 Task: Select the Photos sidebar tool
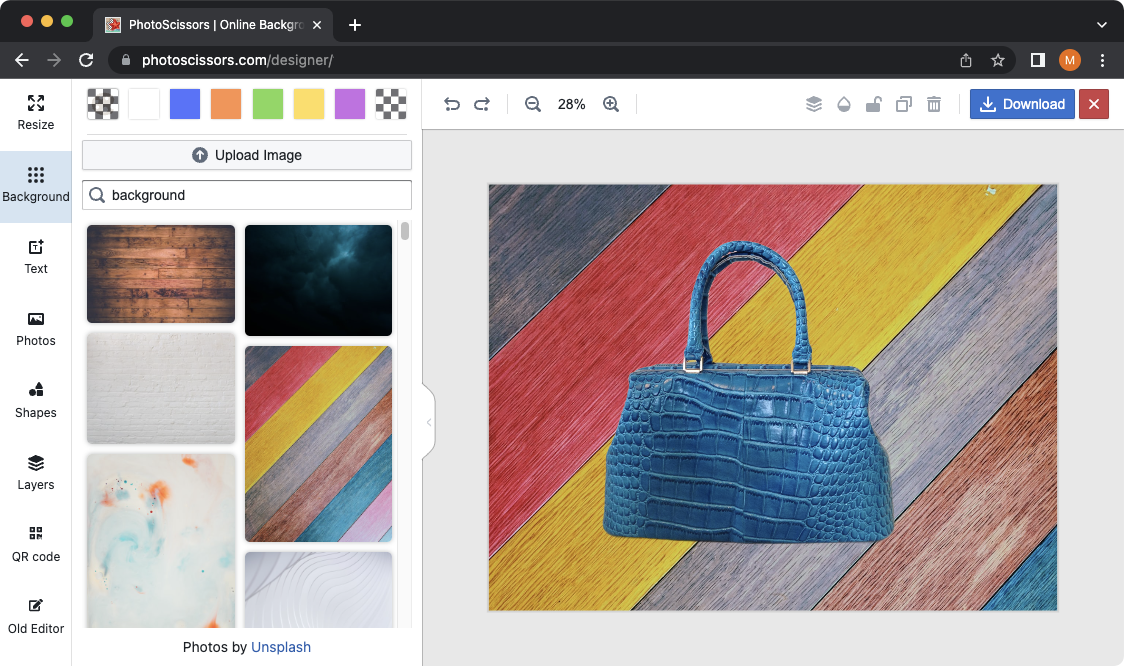coord(35,328)
